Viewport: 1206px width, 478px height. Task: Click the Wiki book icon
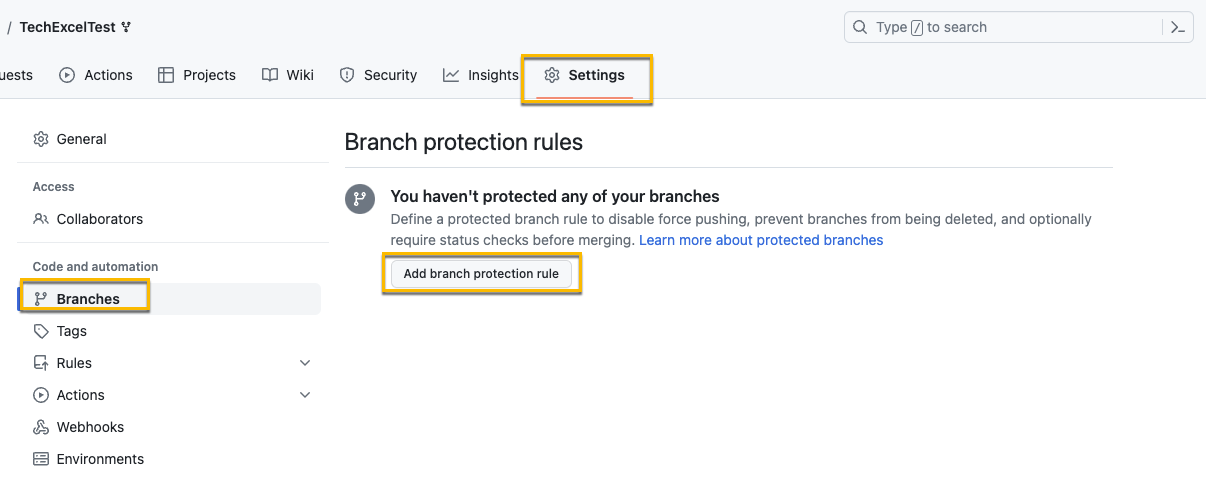(270, 75)
